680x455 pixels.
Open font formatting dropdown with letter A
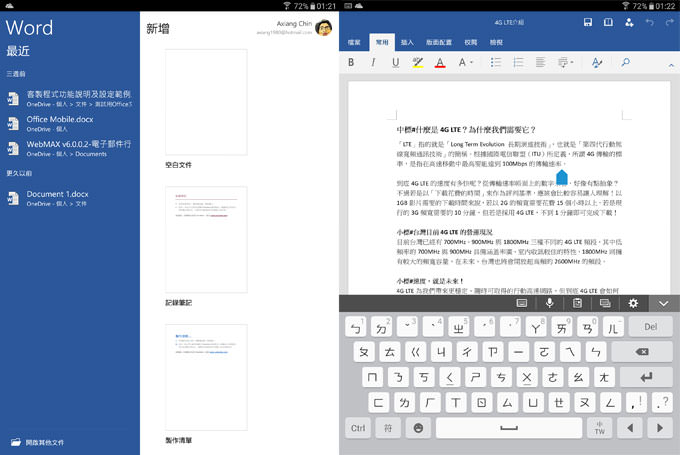pyautogui.click(x=465, y=62)
